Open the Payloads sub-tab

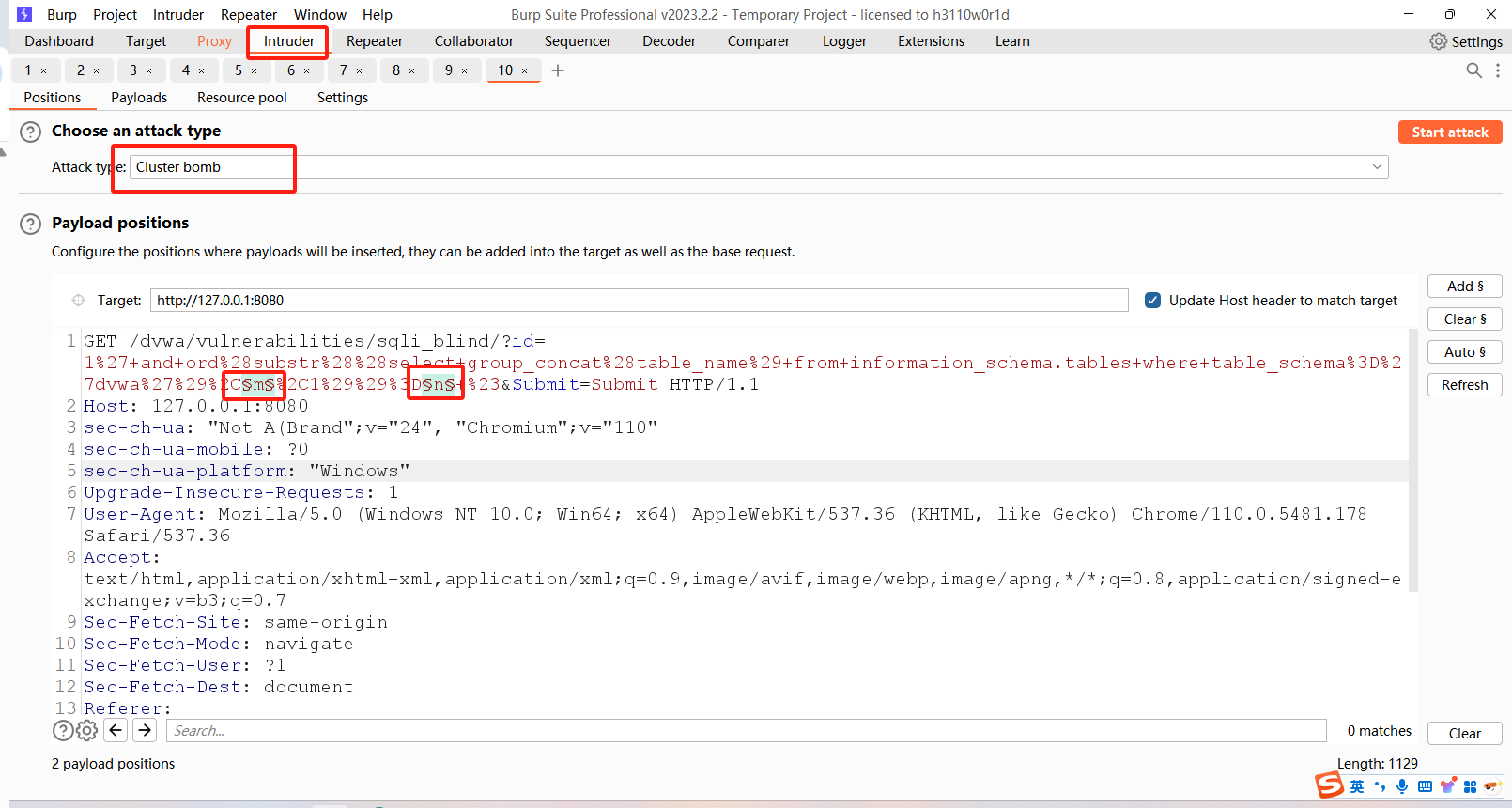139,98
